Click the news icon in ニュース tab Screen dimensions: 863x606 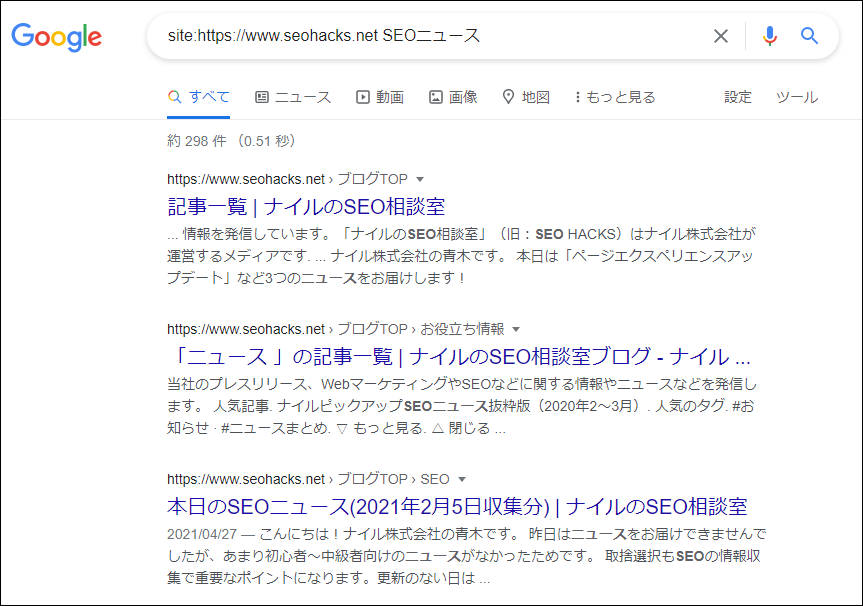[261, 97]
